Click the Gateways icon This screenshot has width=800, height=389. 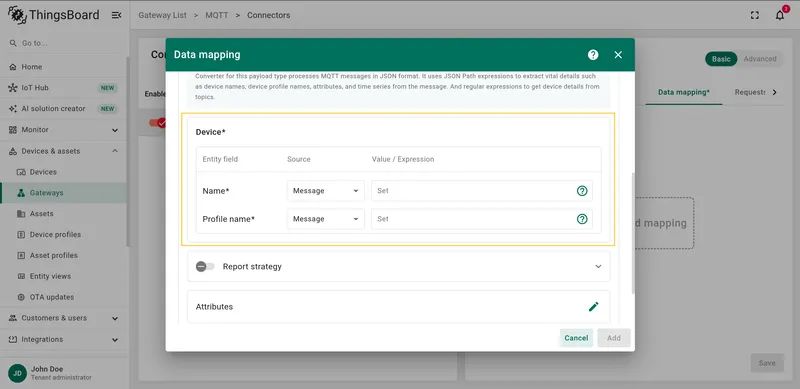[x=21, y=193]
